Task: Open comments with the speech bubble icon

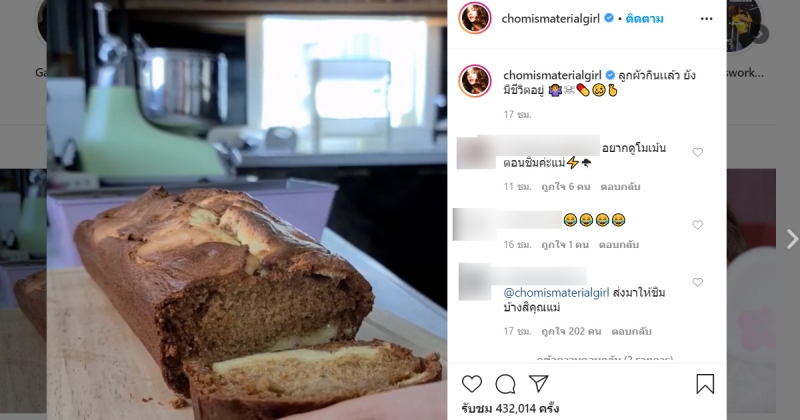Action: 505,384
